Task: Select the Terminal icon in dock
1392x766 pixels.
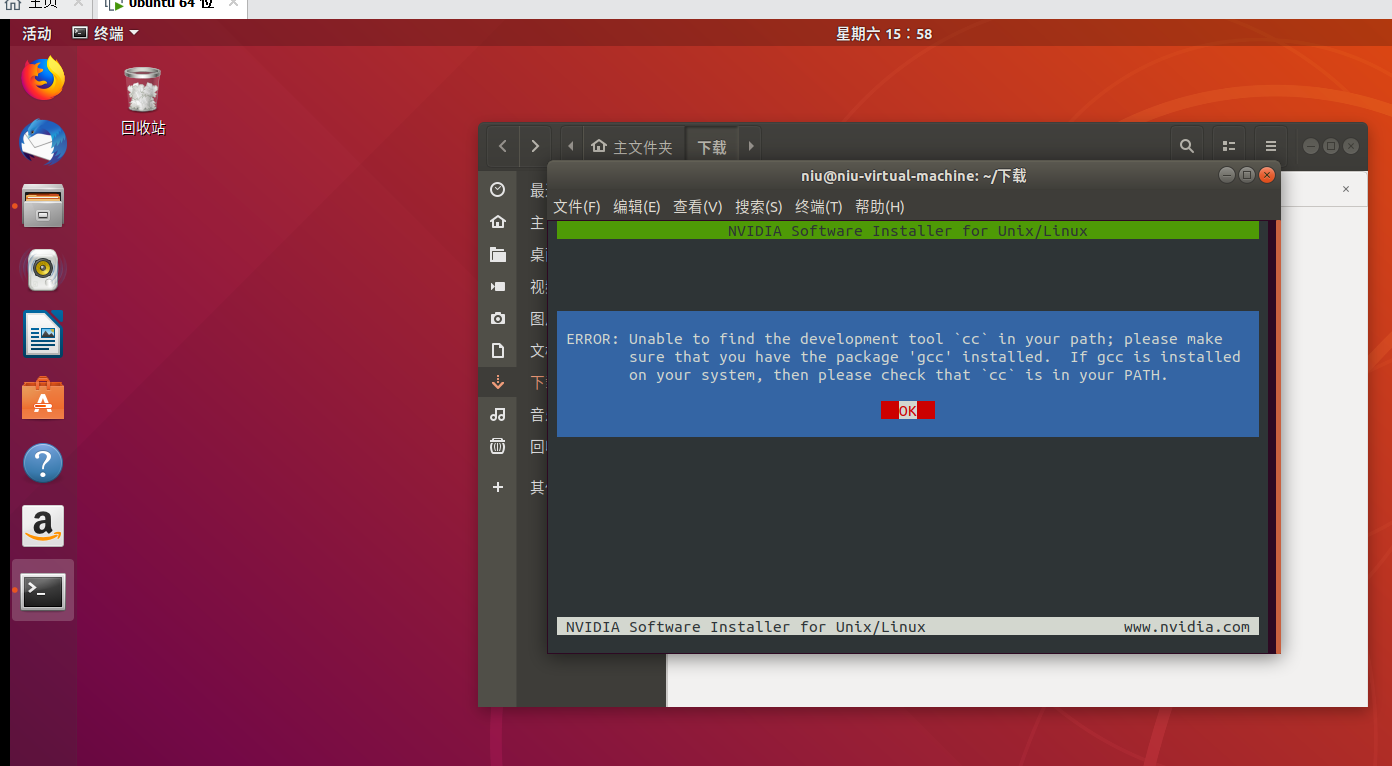Action: [x=43, y=591]
